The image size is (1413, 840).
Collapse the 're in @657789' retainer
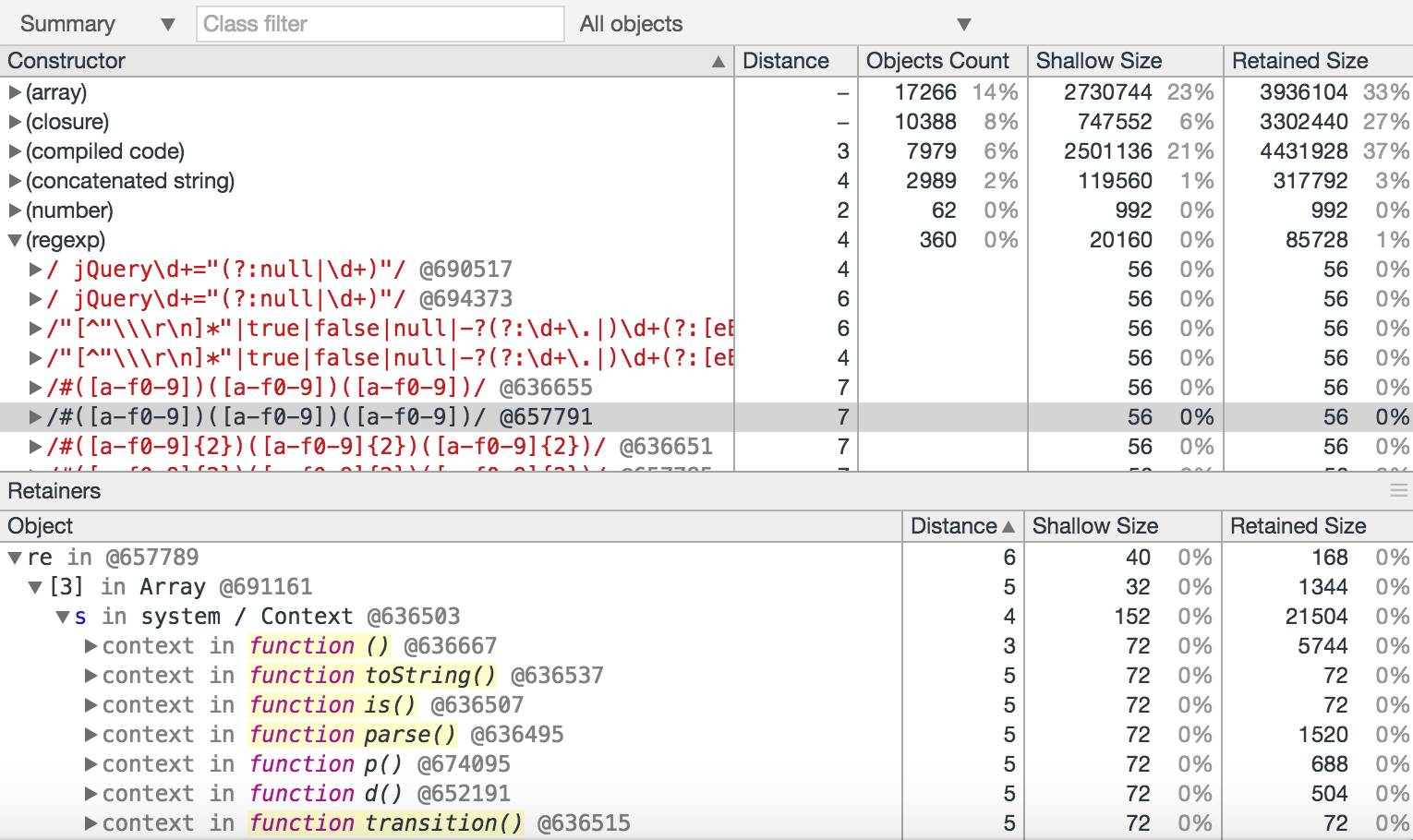pos(15,558)
